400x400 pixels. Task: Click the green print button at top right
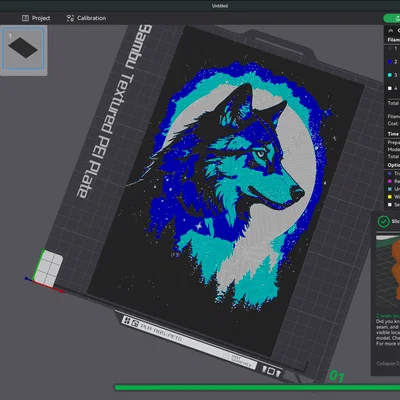[392, 18]
